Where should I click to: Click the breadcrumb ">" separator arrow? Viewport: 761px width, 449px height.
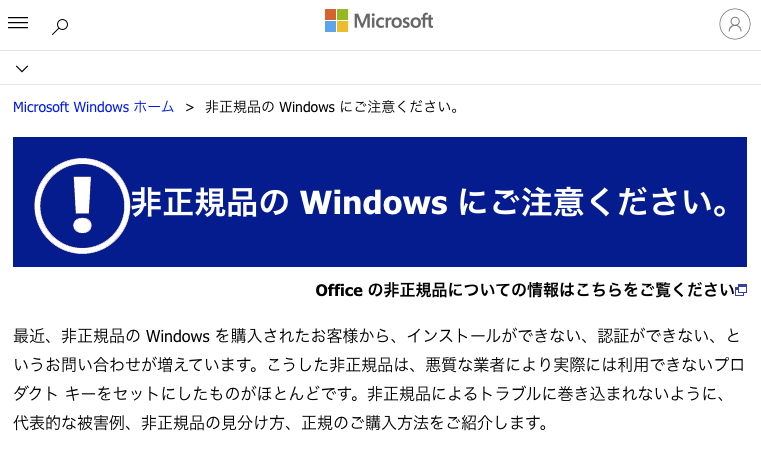[x=189, y=106]
